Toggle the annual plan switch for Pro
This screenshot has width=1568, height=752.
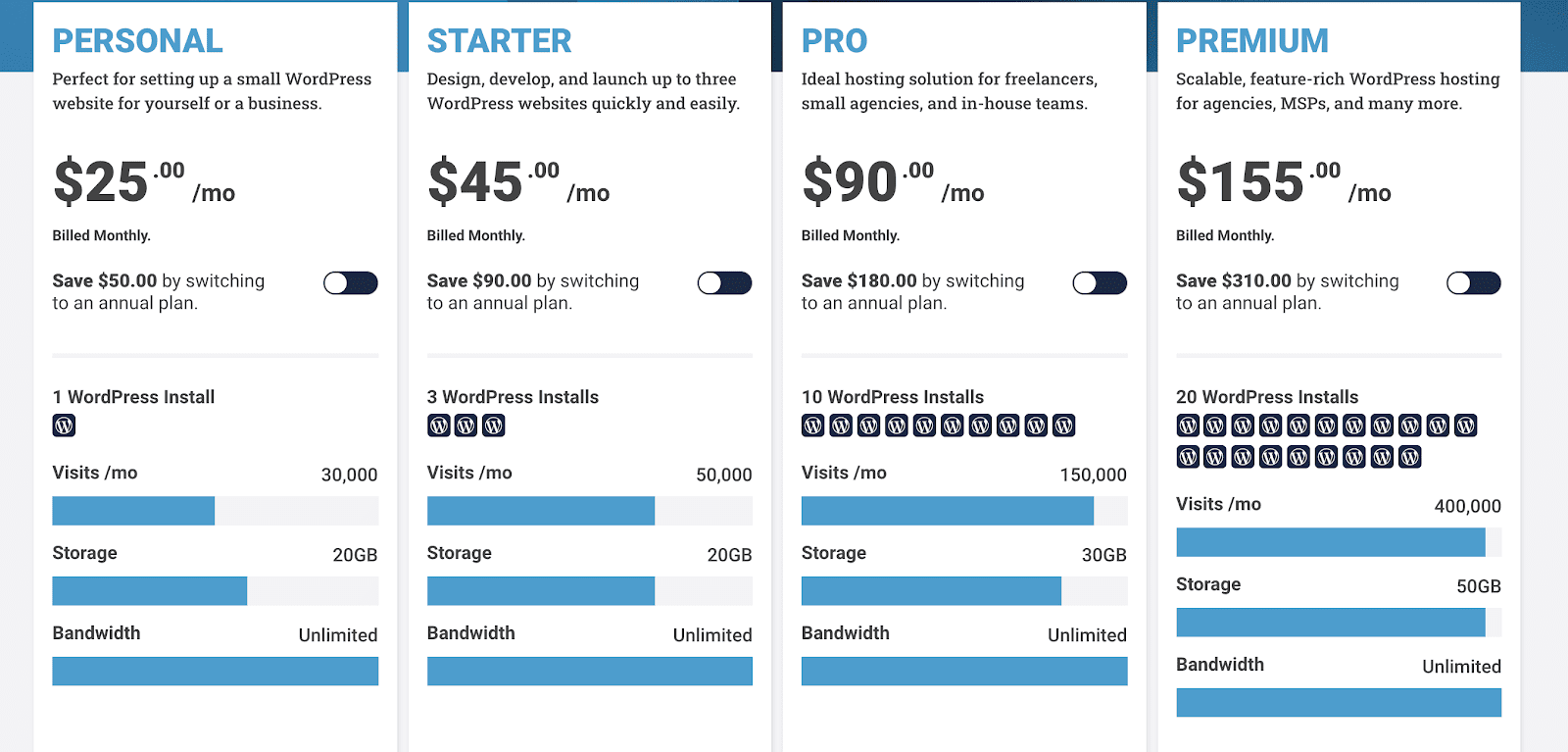[1099, 282]
